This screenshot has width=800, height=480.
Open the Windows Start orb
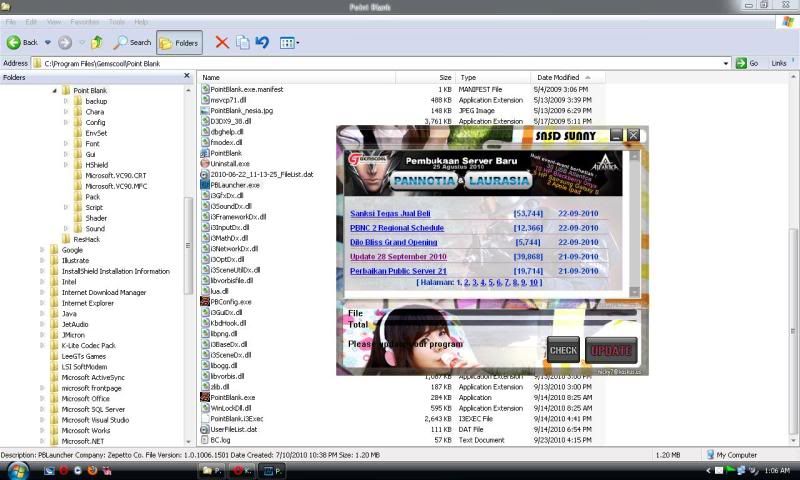(16, 470)
